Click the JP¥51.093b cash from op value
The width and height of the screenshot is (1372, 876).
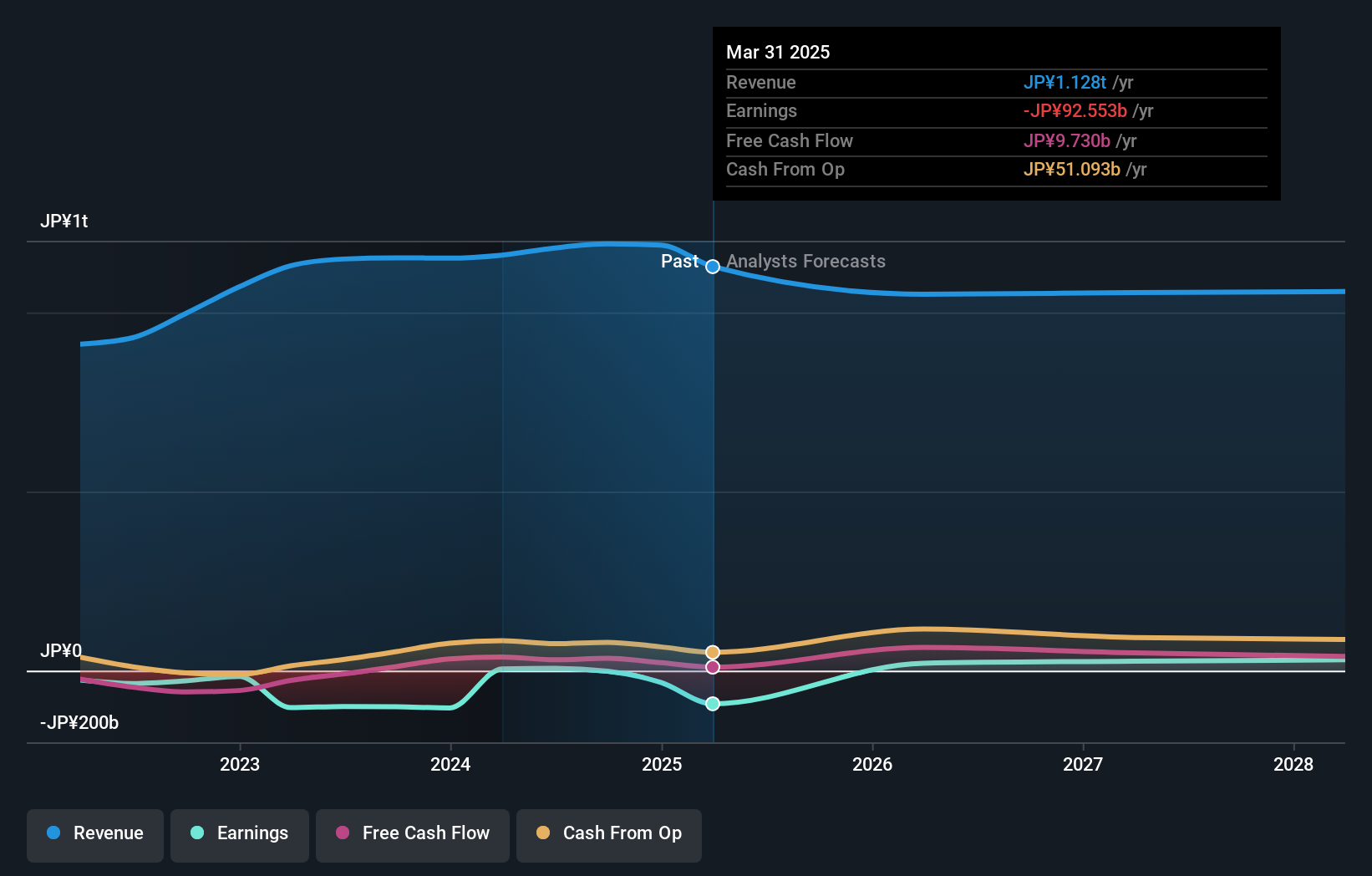click(x=1072, y=169)
